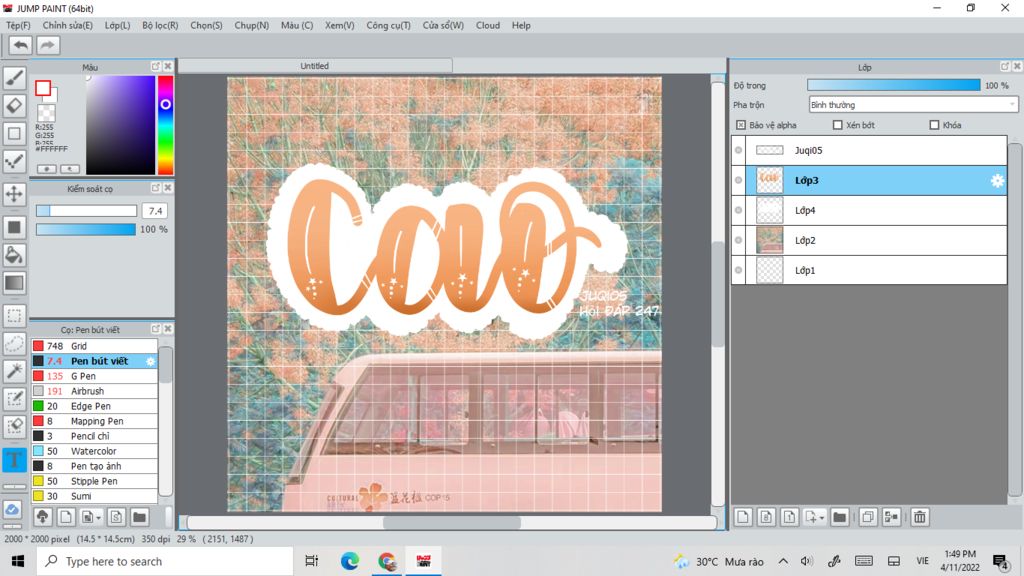
Task: Select the rectangular Selection tool
Action: coord(14,316)
